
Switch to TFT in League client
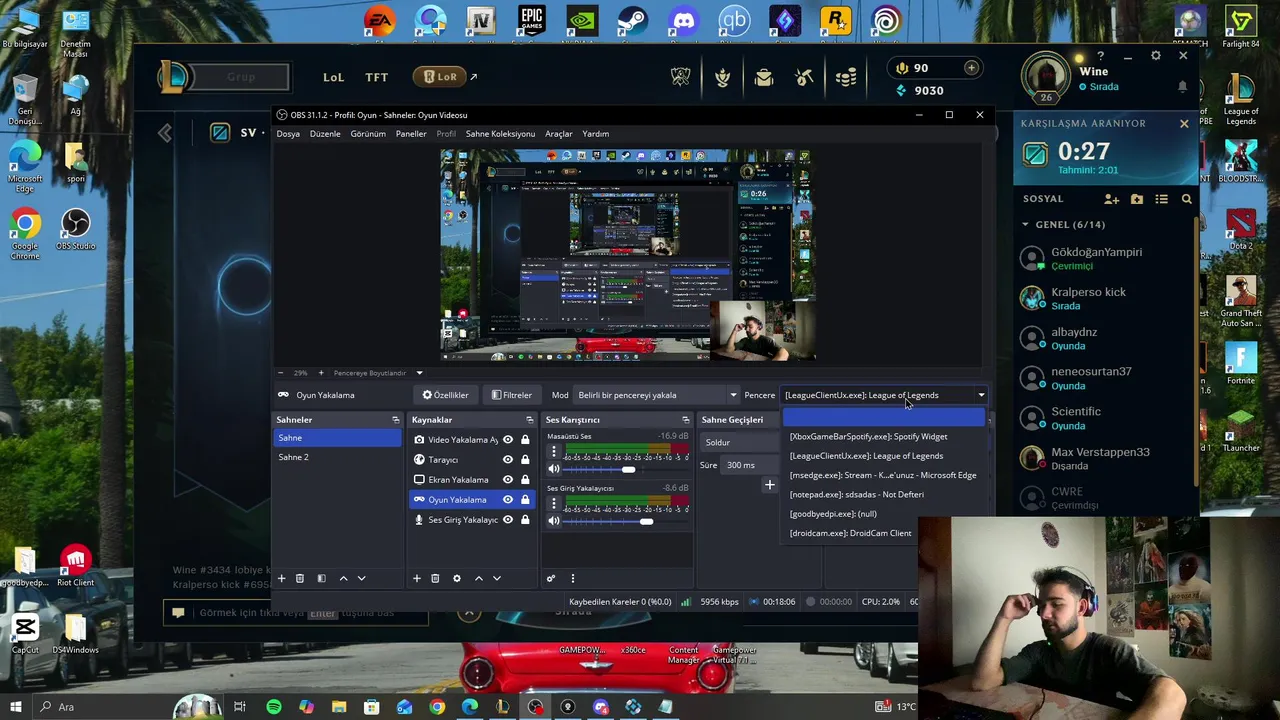377,77
